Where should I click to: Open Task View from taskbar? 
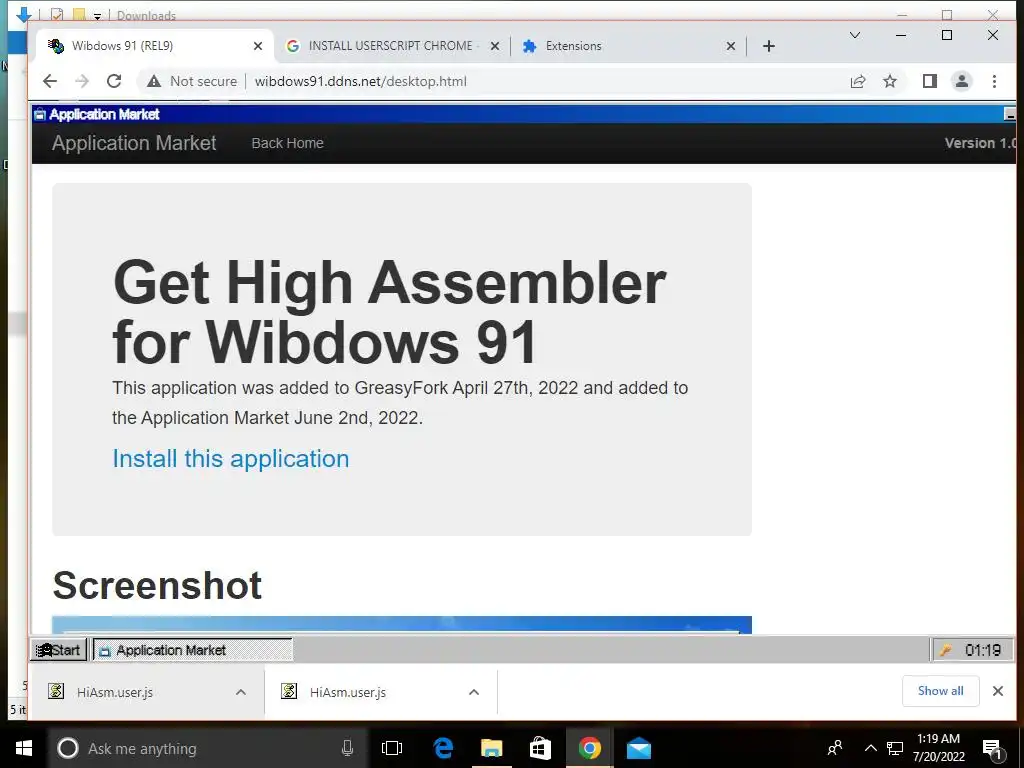tap(392, 748)
